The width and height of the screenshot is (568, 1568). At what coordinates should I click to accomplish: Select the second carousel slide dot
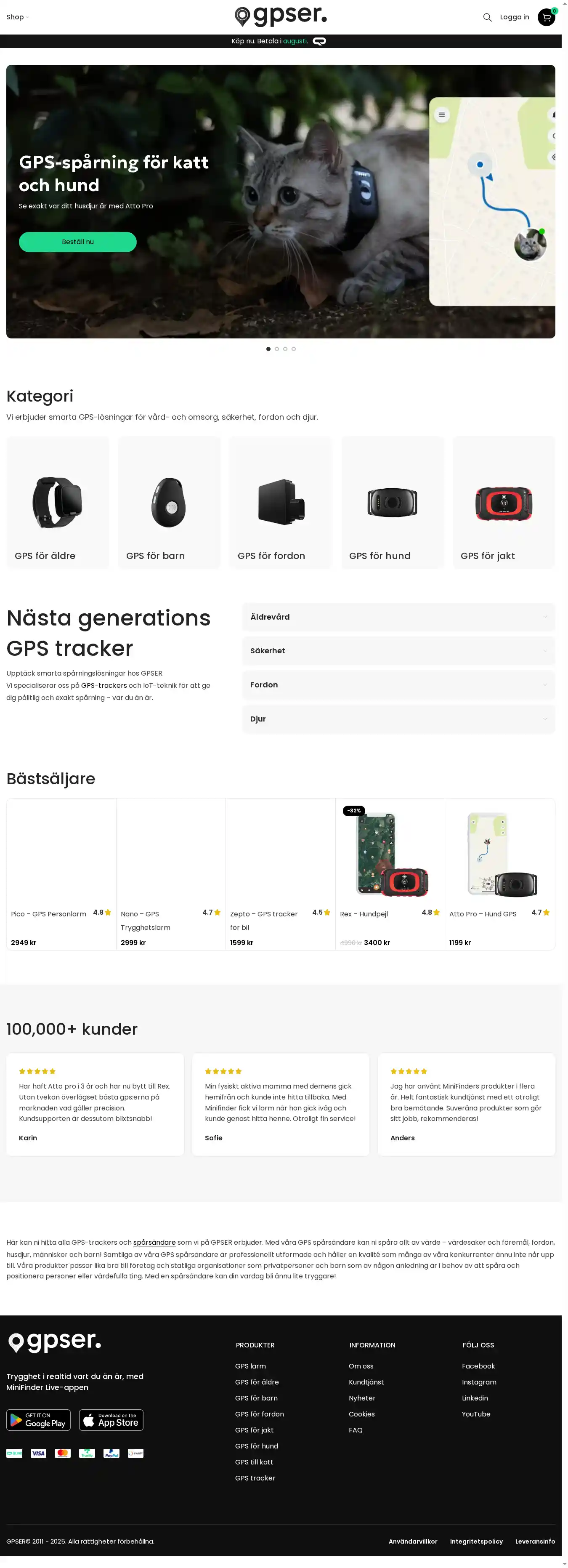pyautogui.click(x=277, y=349)
